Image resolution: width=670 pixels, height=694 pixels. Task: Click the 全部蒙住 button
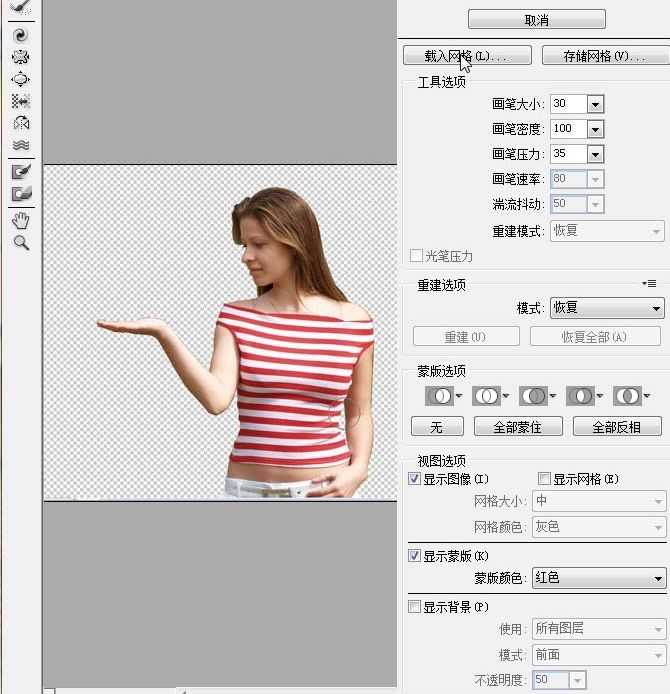click(518, 427)
